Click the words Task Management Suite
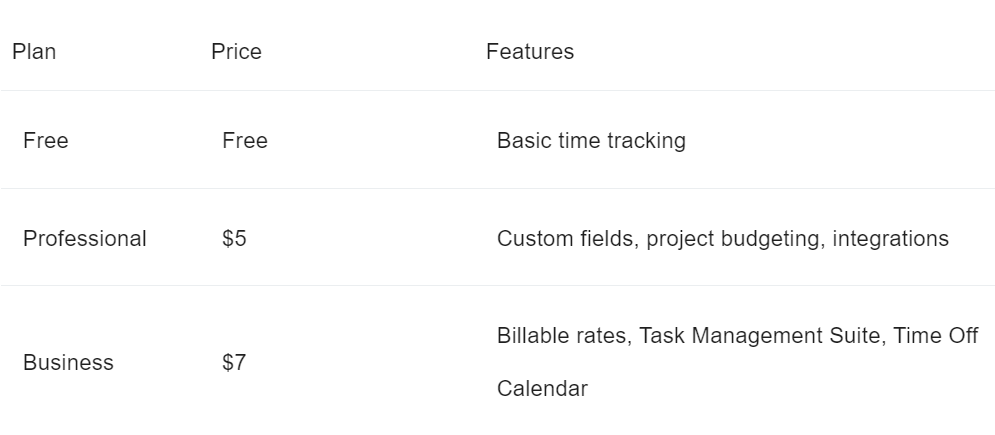 coord(763,336)
